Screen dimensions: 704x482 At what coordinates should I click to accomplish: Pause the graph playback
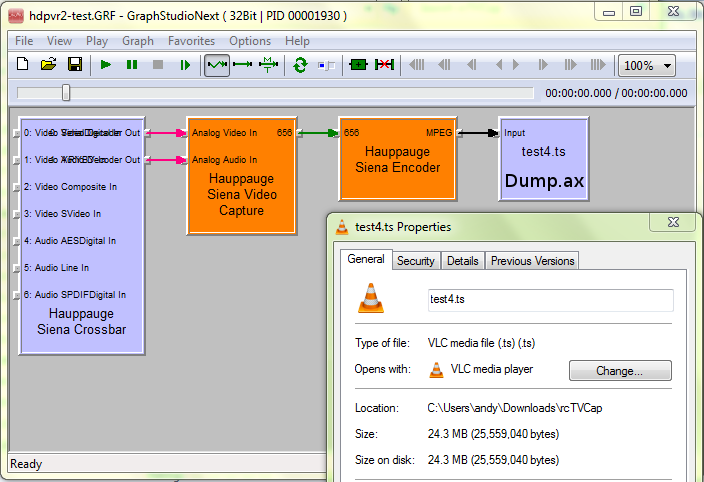point(132,65)
